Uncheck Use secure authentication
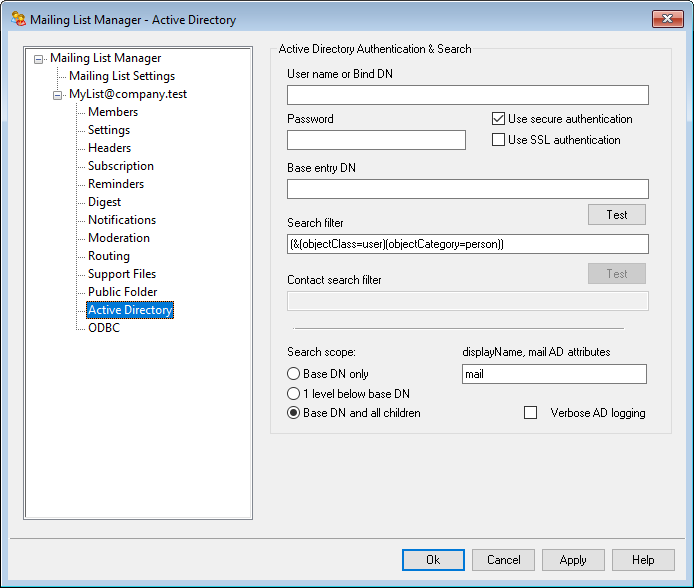The height and width of the screenshot is (588, 694). [x=498, y=119]
